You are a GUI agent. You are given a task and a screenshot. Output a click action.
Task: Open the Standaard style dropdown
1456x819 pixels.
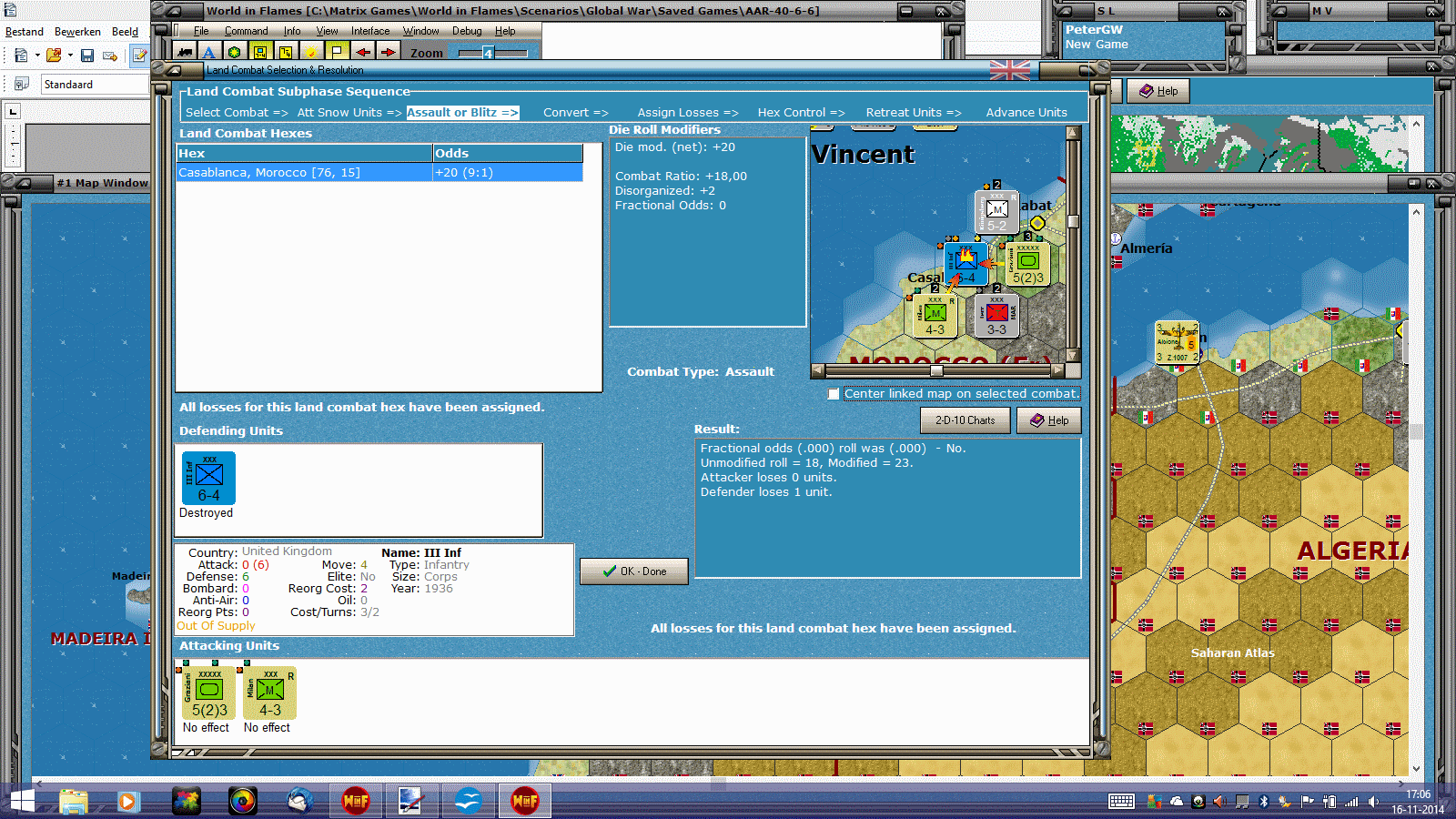coord(96,85)
